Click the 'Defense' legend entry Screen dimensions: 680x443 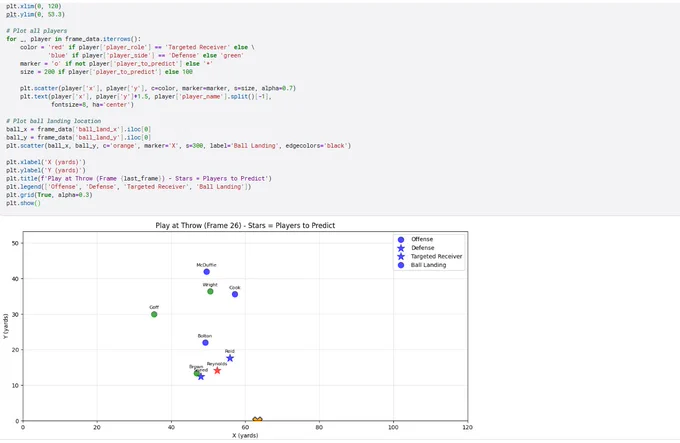[423, 248]
